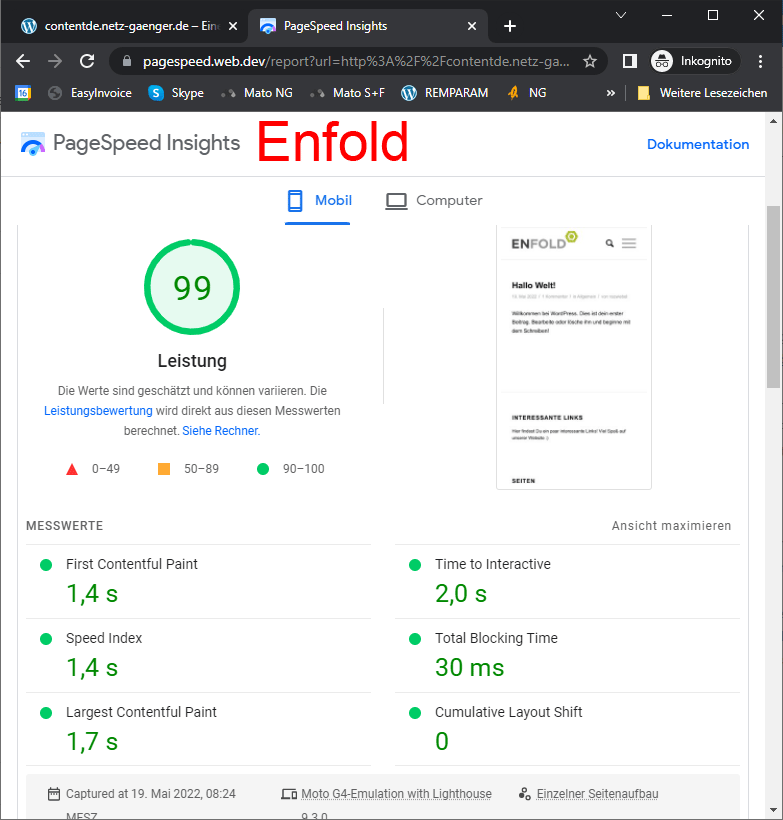This screenshot has width=783, height=820.
Task: Click the orange square 50–89 legend icon
Action: click(x=164, y=469)
